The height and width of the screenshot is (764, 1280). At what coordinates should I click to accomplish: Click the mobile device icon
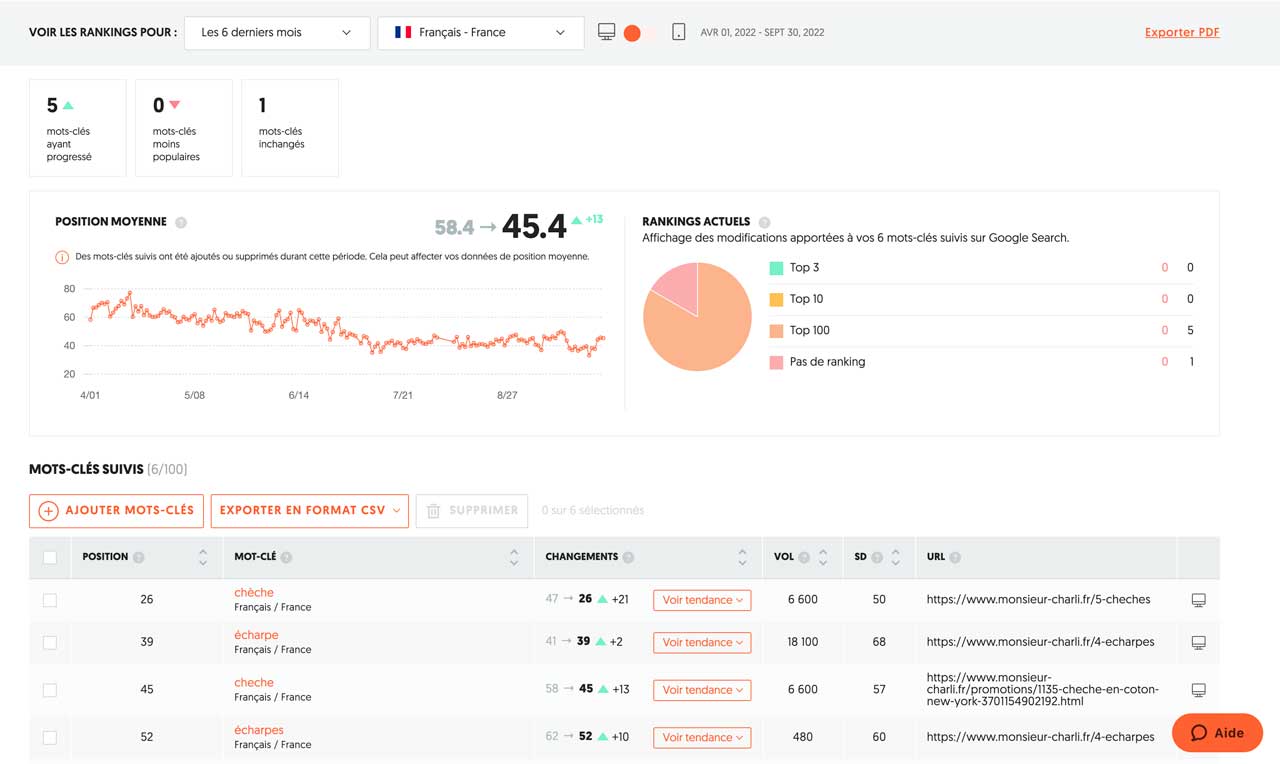point(678,32)
